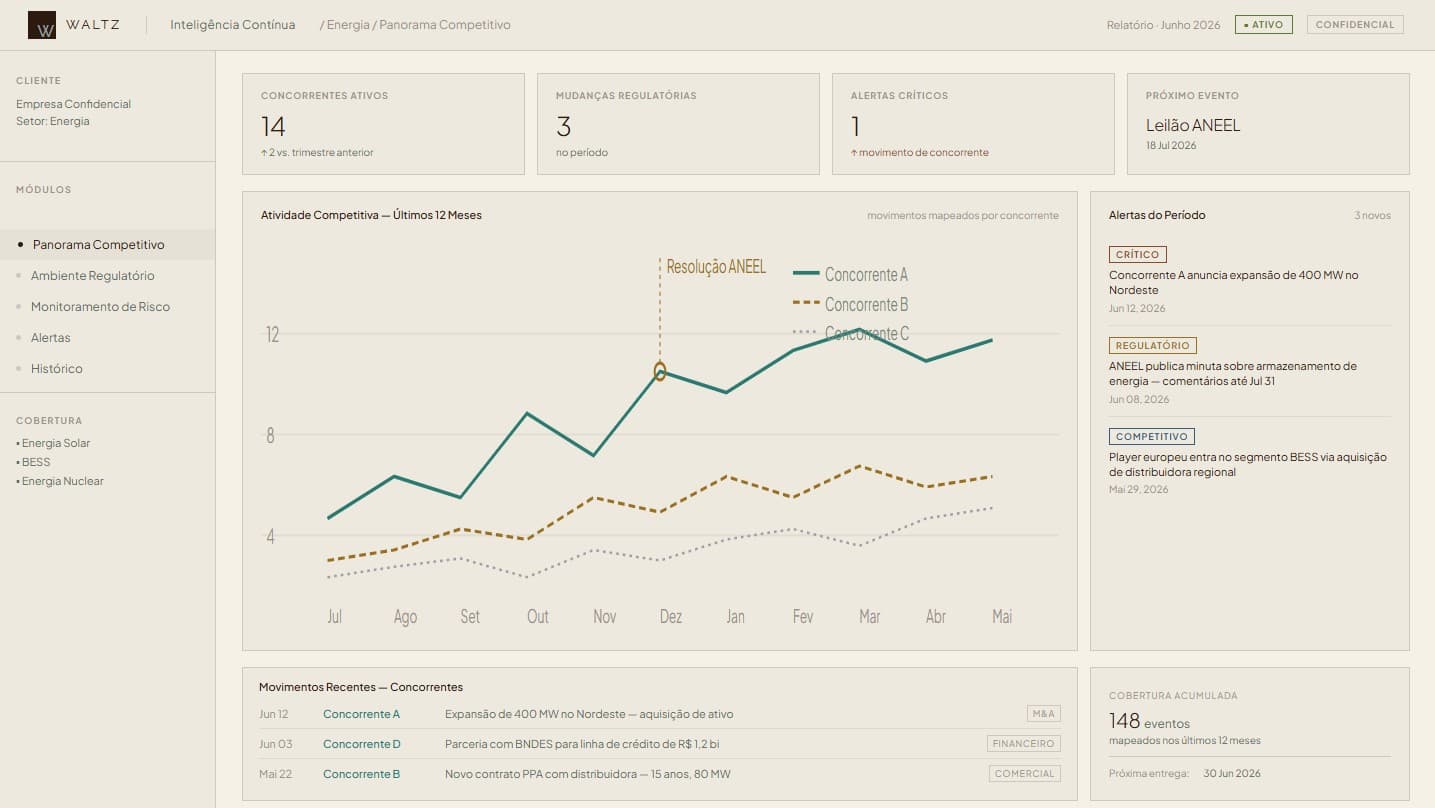
Task: Select Concorrente B legend entry
Action: click(x=850, y=304)
